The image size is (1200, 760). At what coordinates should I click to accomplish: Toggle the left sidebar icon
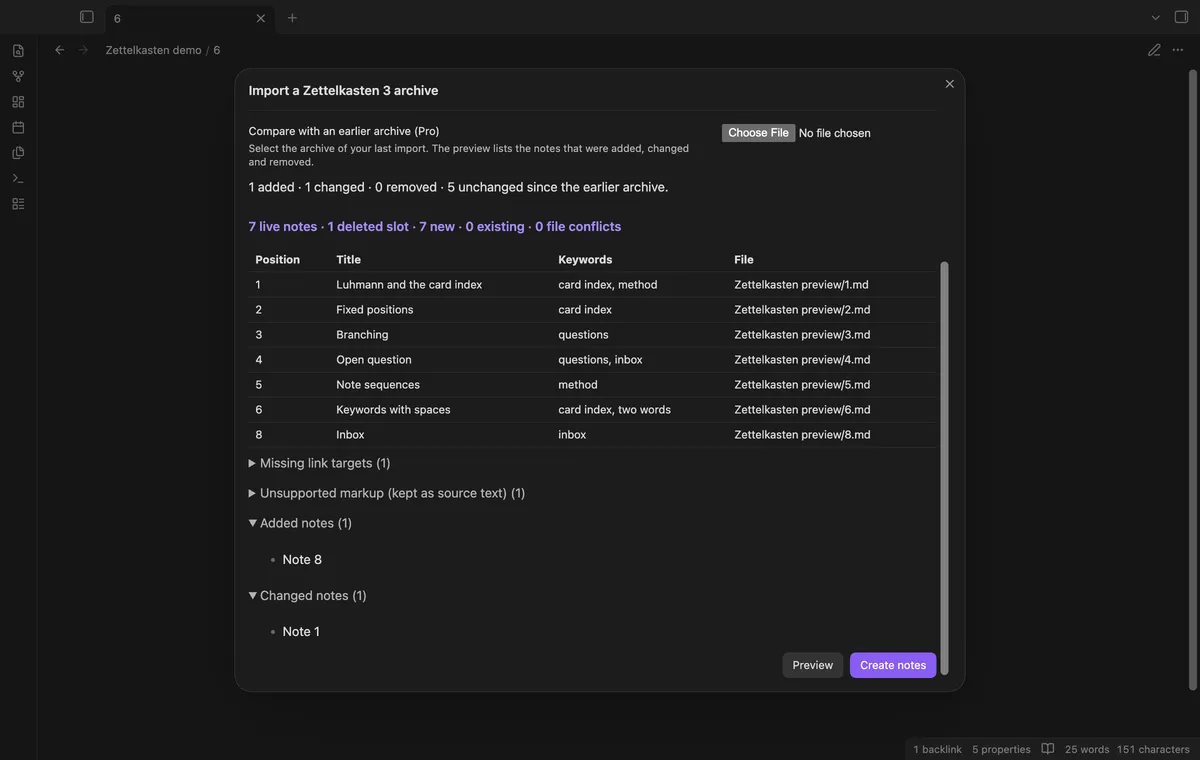[x=87, y=17]
